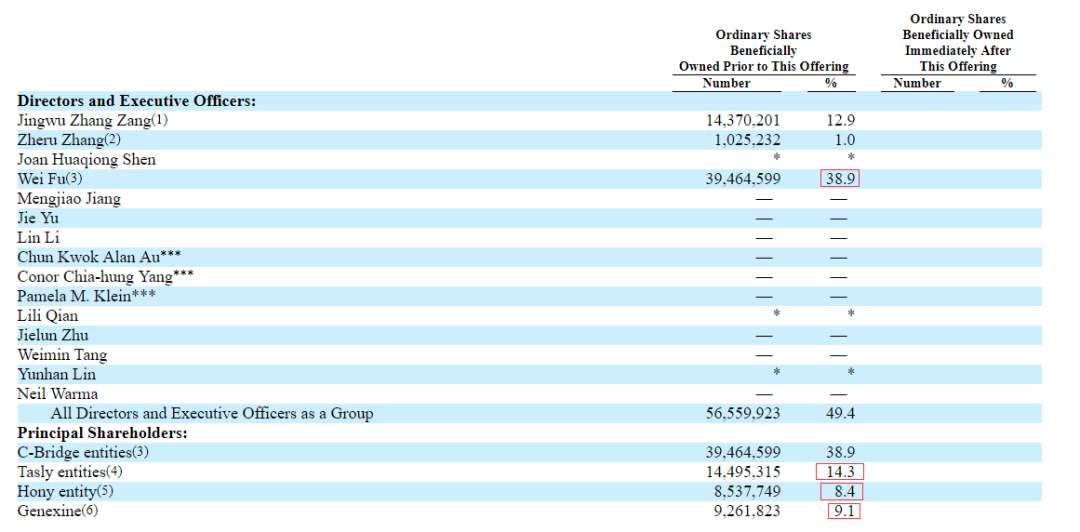
Task: Click Jingwu Zhang Zang's name
Action: pyautogui.click(x=83, y=120)
